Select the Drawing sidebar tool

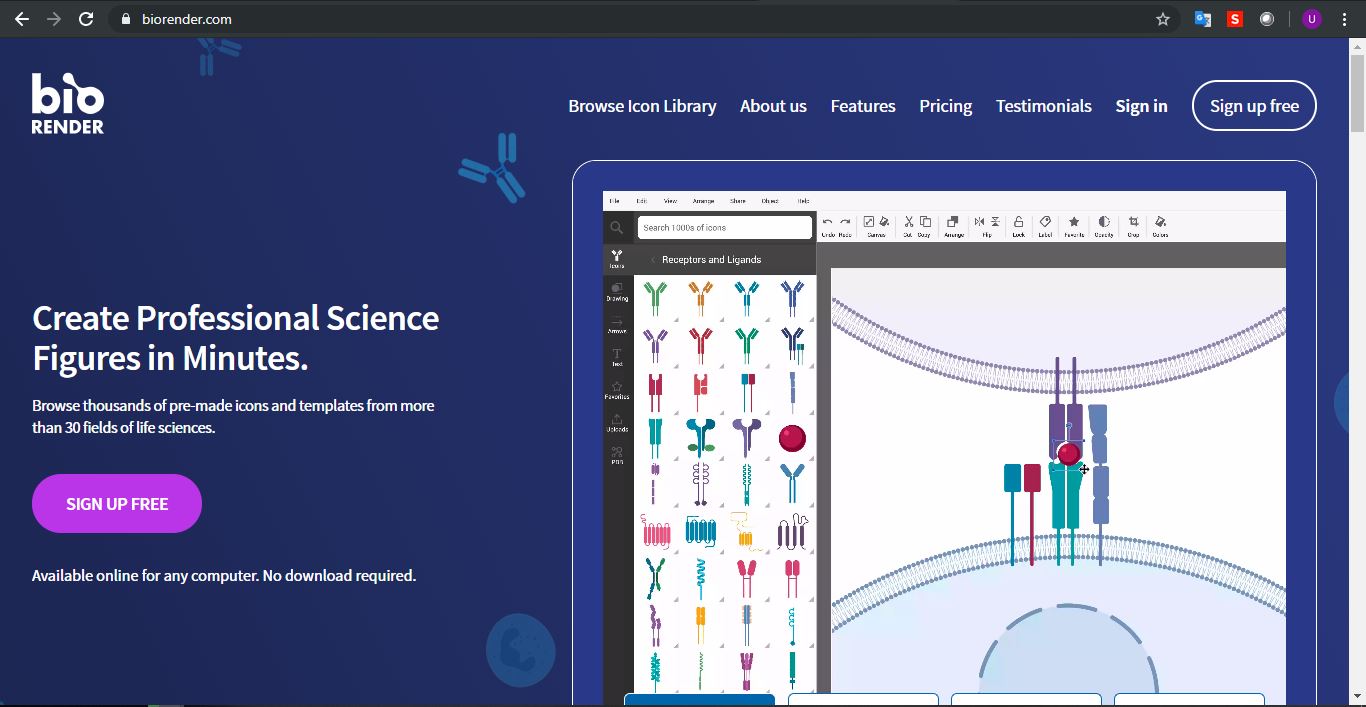coord(617,292)
